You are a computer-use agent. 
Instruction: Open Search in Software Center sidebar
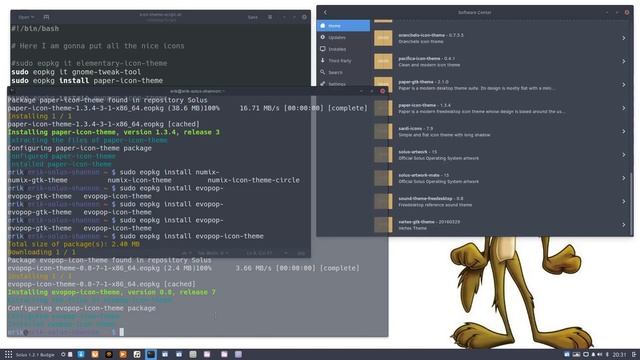(344, 72)
